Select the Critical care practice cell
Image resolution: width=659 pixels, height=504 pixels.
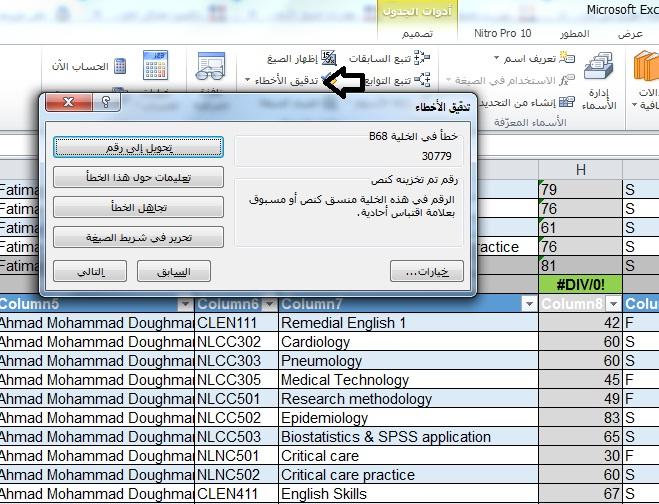(x=408, y=475)
